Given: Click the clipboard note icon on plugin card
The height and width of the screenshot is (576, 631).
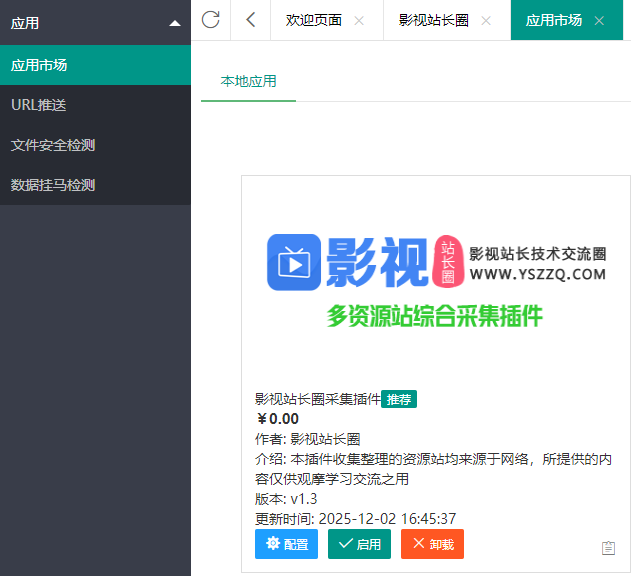Looking at the screenshot, I should (608, 548).
